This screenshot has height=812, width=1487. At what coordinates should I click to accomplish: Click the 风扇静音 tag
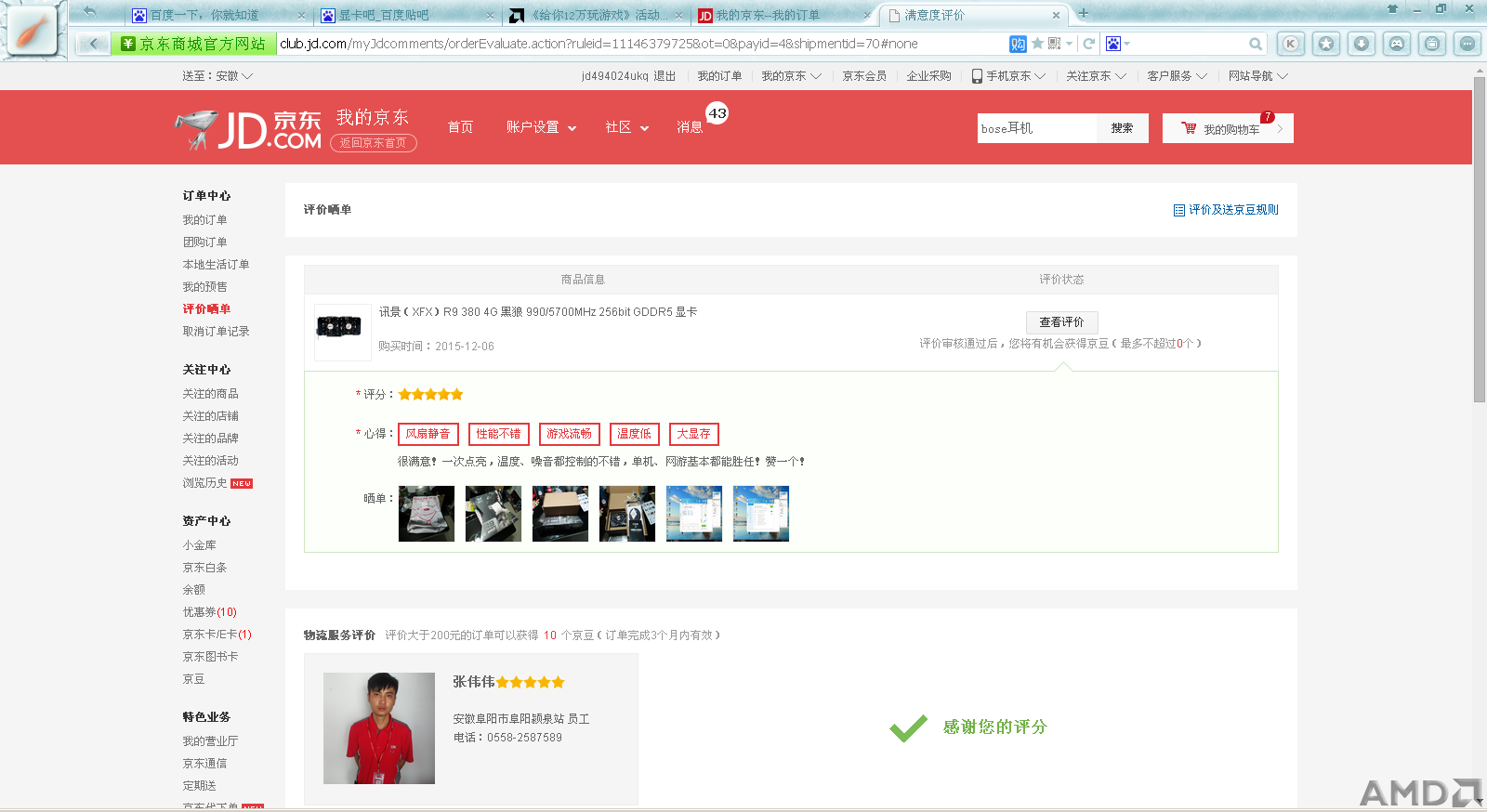[x=428, y=434]
